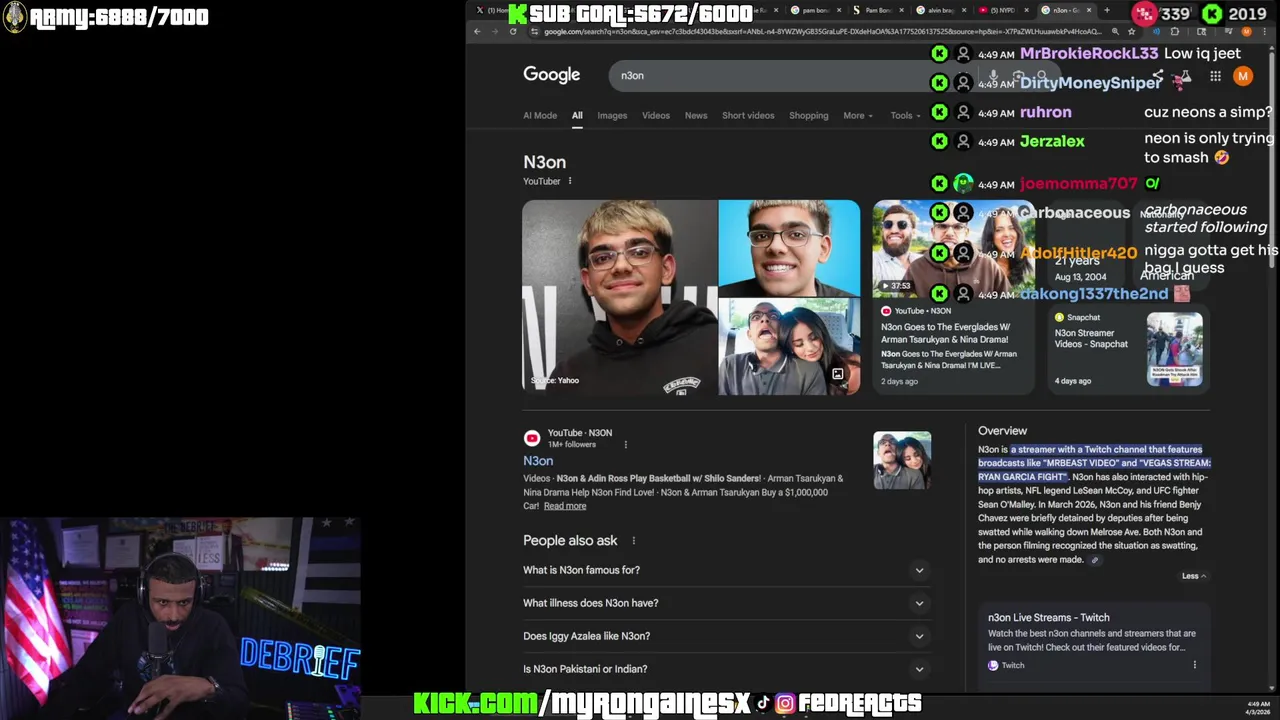Open the Google apps grid icon
The height and width of the screenshot is (720, 1280).
(x=1215, y=76)
